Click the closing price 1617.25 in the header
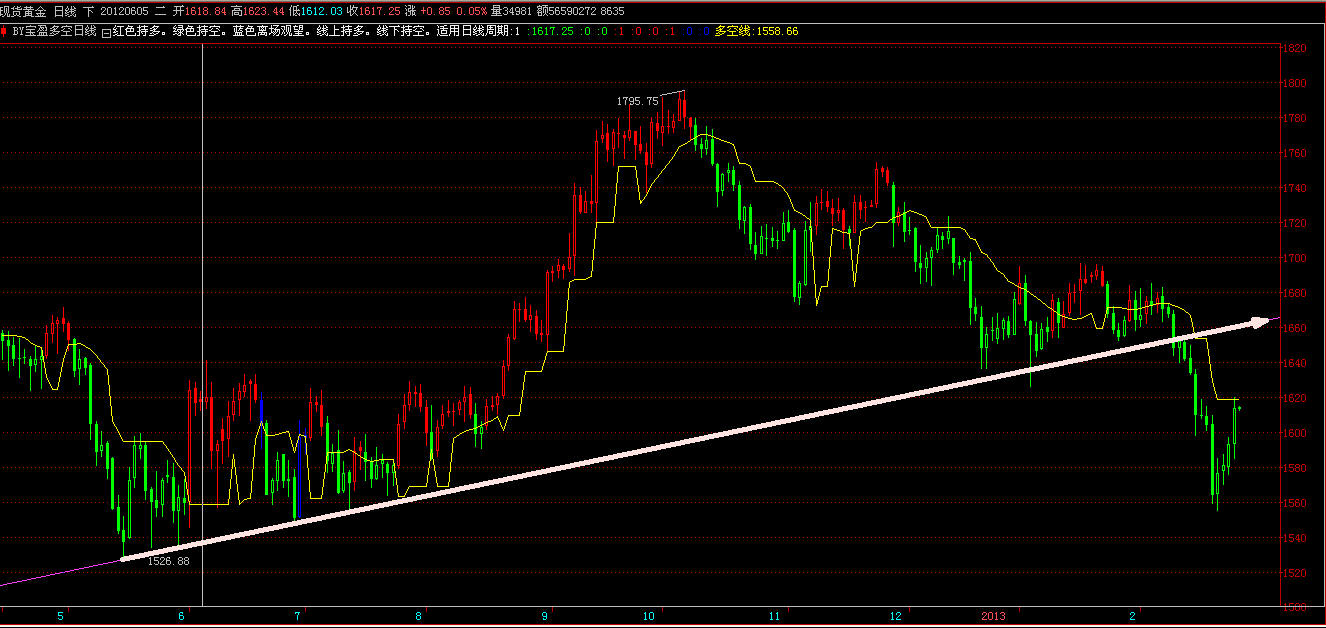The height and width of the screenshot is (628, 1326). tap(380, 11)
